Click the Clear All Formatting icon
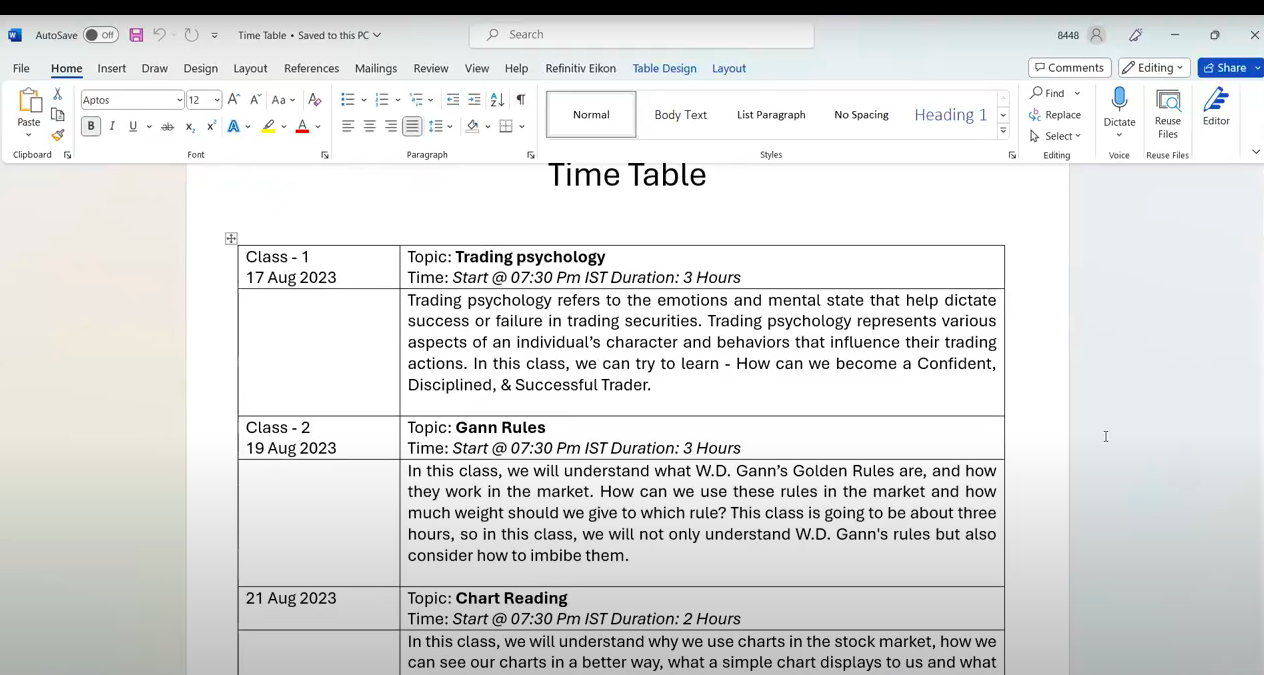 [x=314, y=100]
